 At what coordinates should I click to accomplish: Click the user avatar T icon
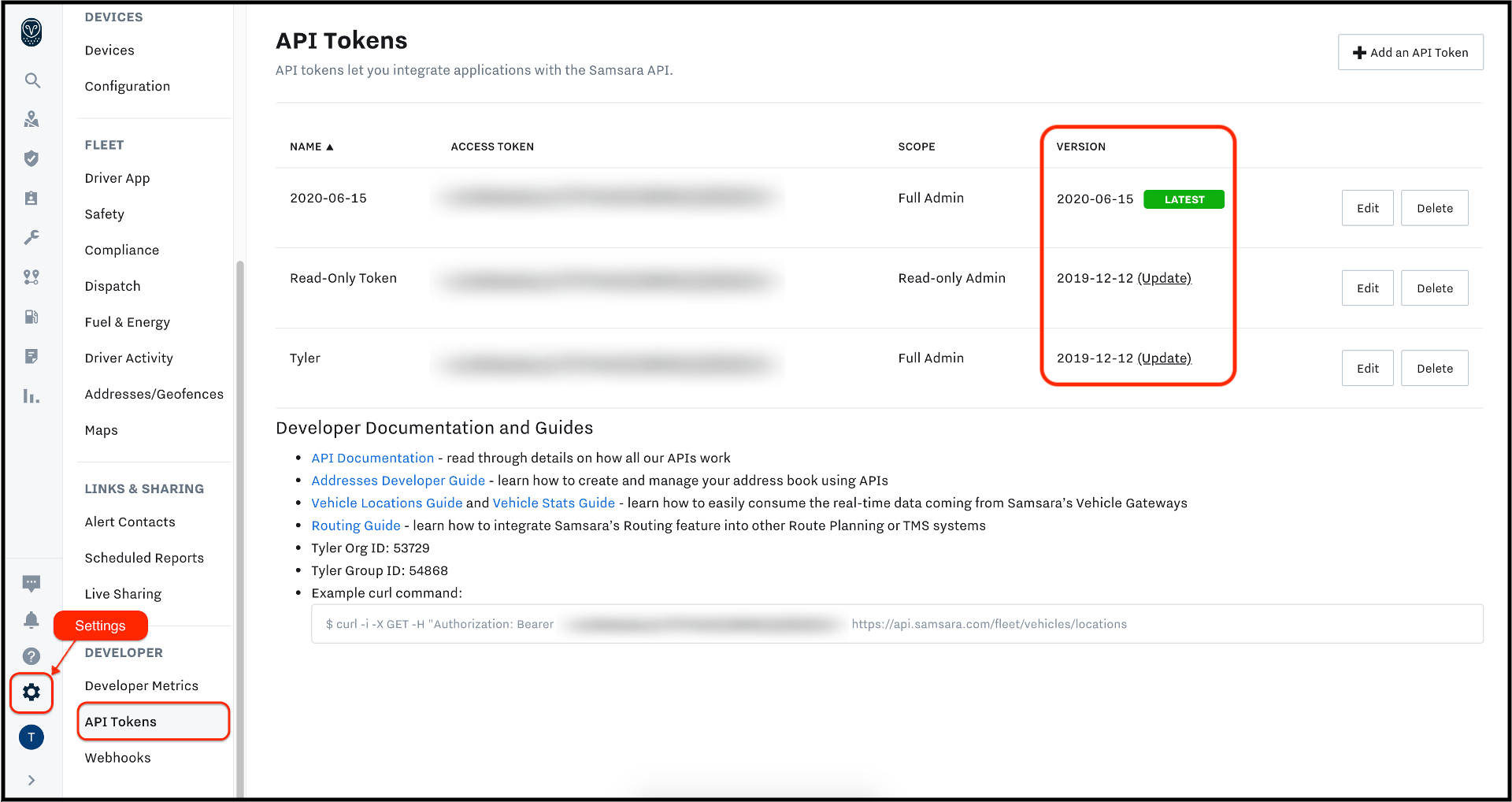(x=31, y=737)
